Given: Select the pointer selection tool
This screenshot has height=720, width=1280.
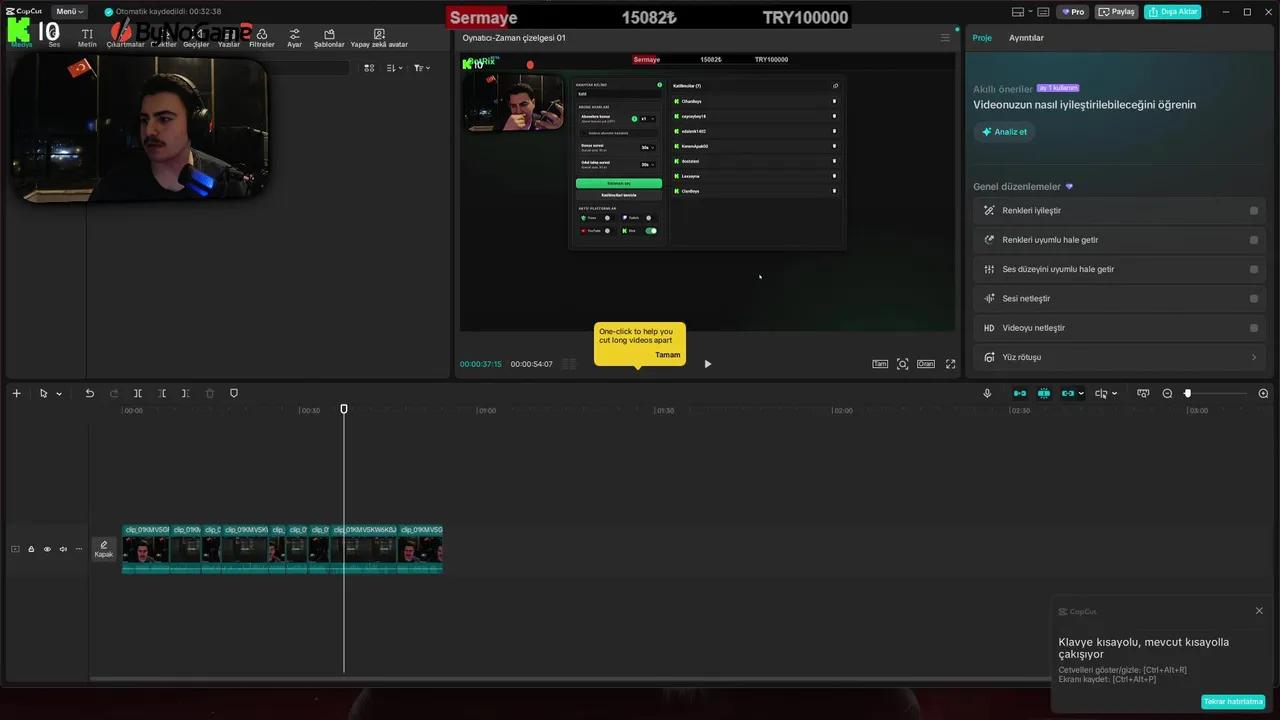Looking at the screenshot, I should point(43,394).
